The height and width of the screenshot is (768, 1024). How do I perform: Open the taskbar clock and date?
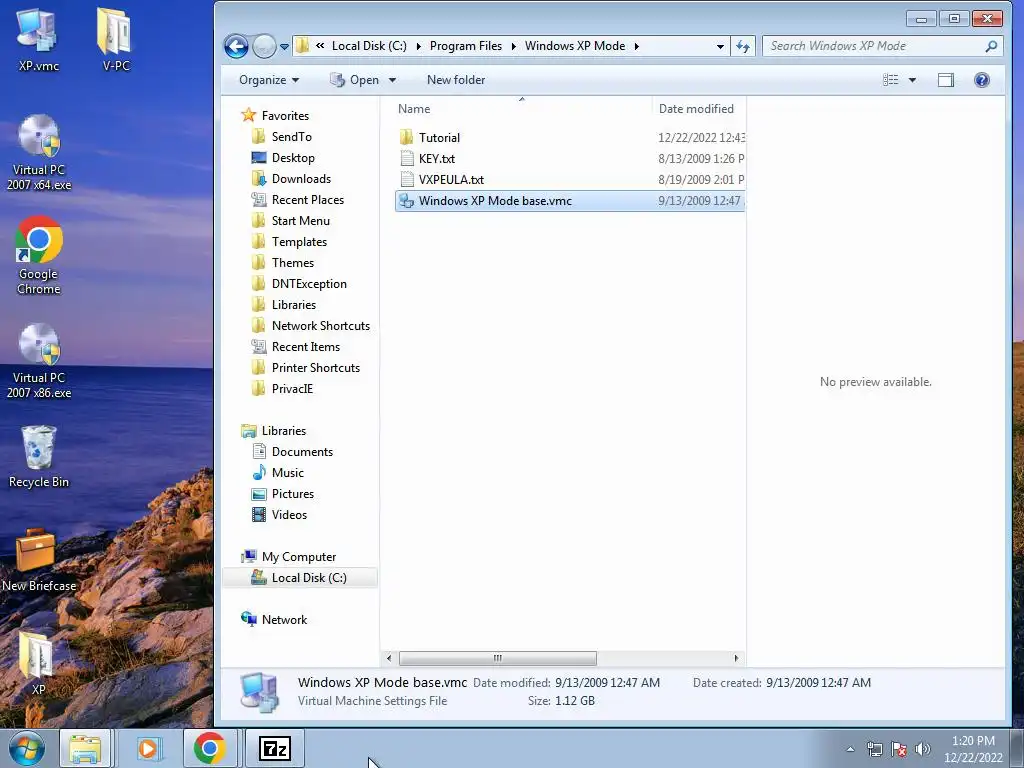(973, 749)
